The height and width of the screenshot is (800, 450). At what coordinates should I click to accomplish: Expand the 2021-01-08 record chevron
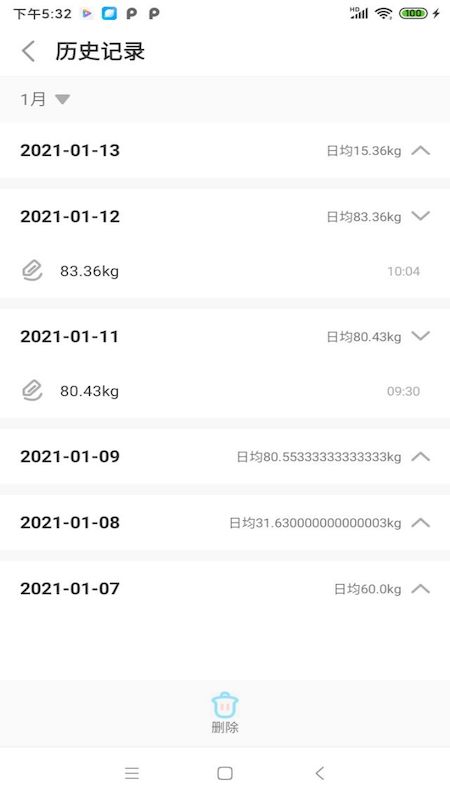click(x=421, y=522)
